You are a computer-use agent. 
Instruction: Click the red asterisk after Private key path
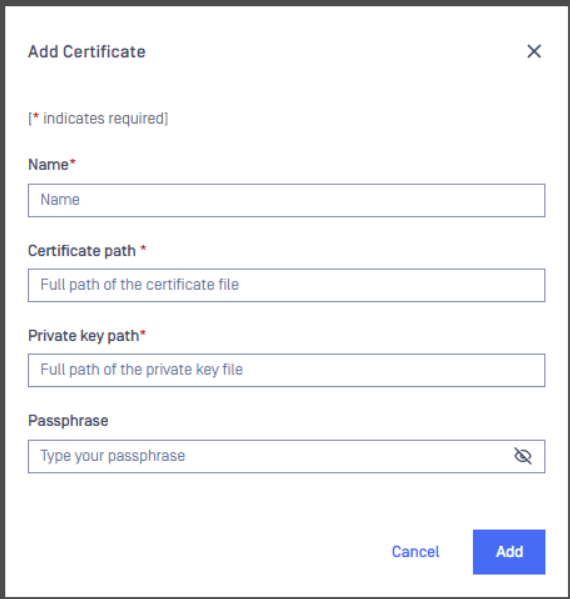tap(142, 333)
